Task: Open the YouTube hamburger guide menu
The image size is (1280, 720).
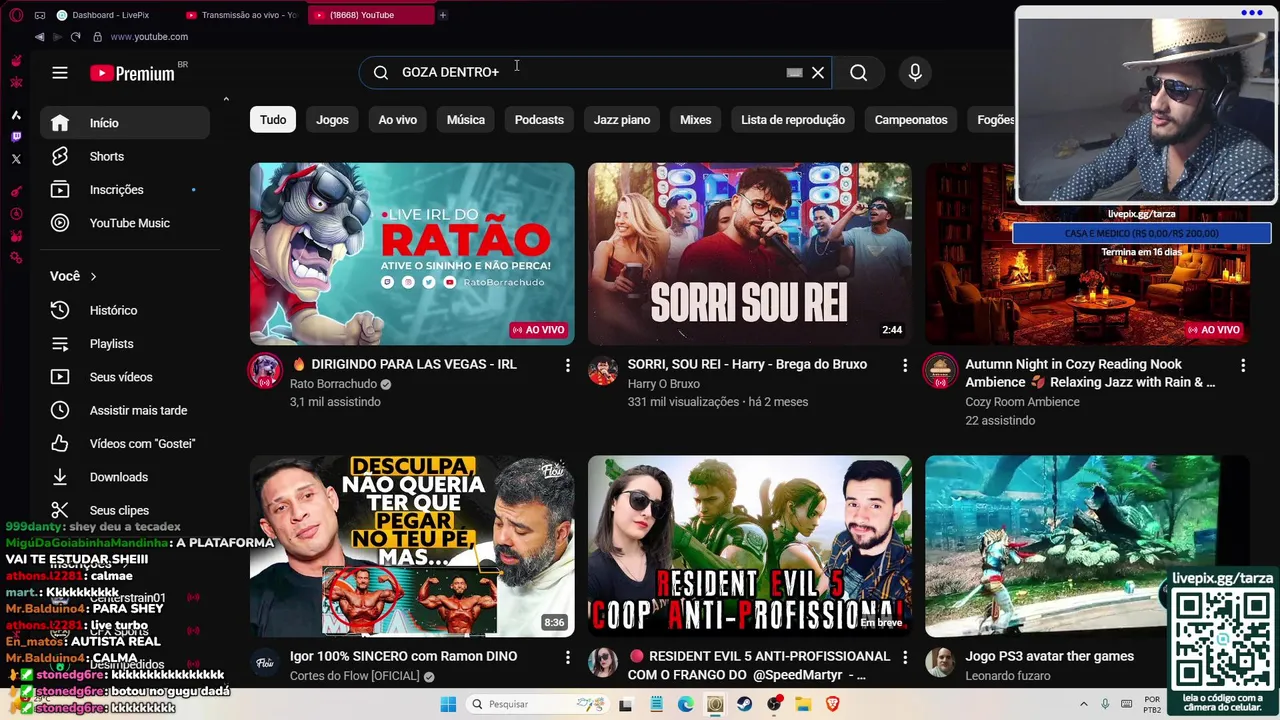Action: point(60,73)
